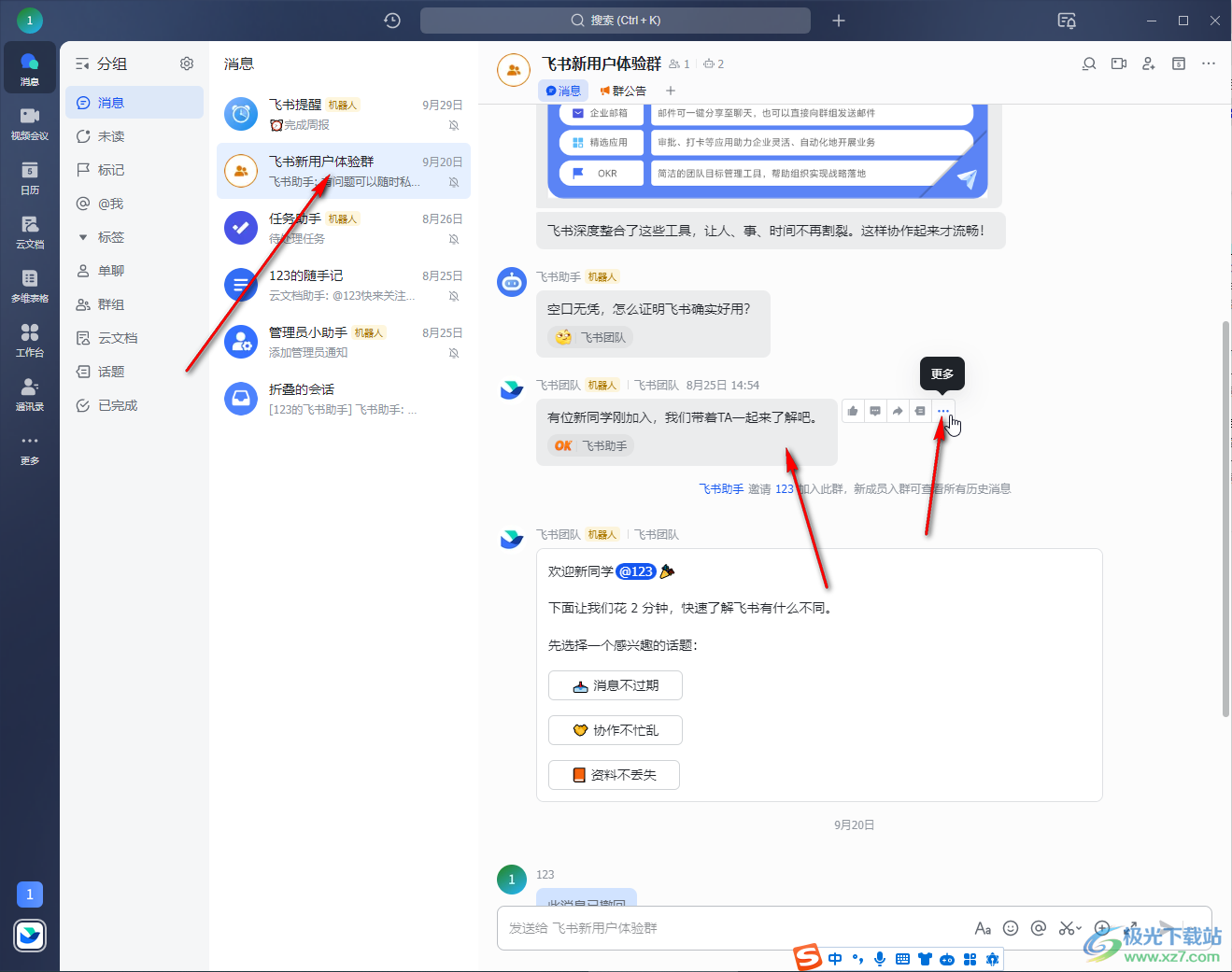This screenshot has width=1232, height=972.
Task: Open the Messages section in the left rail
Action: pos(30,69)
